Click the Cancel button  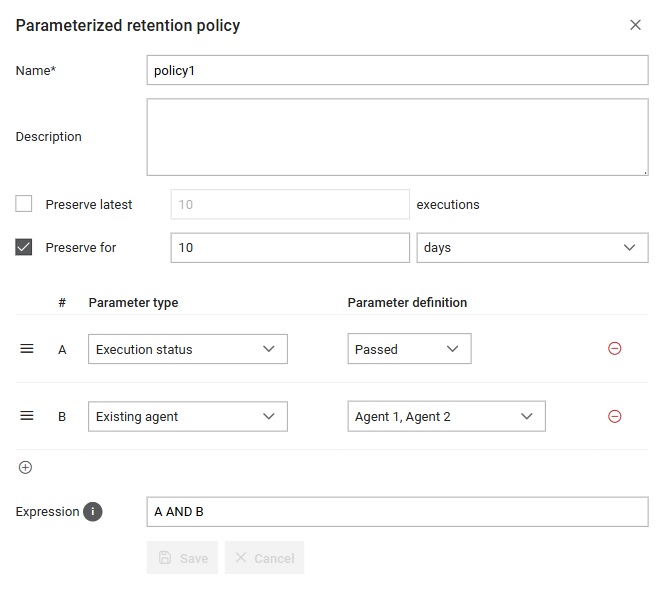click(x=264, y=557)
